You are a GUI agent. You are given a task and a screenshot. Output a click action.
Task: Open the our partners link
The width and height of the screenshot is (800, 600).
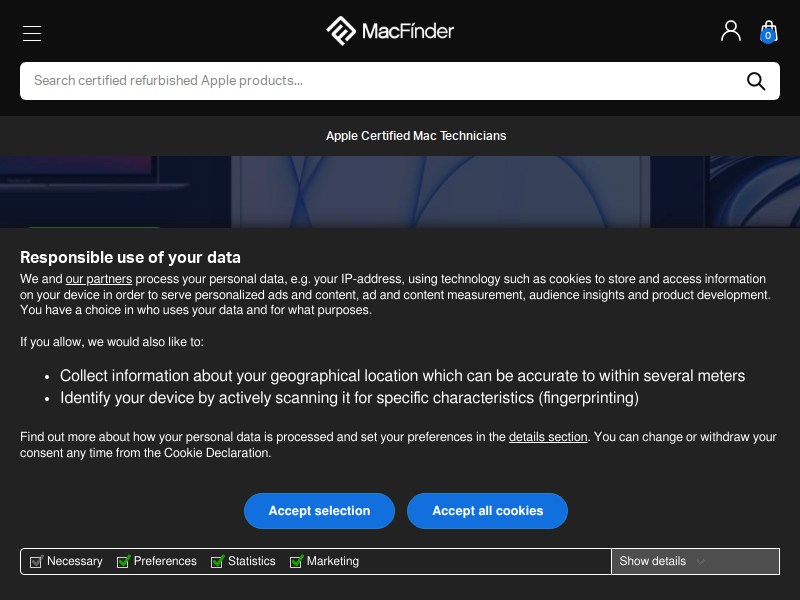pos(98,279)
